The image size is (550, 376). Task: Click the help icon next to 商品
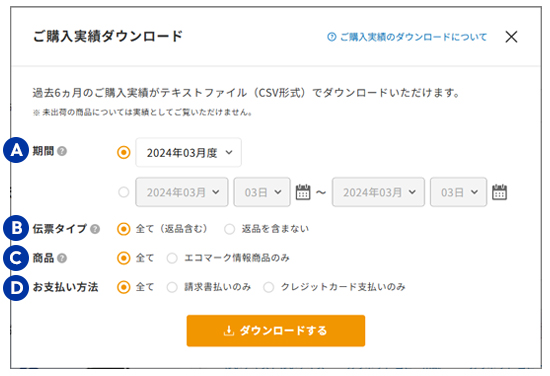tap(62, 258)
